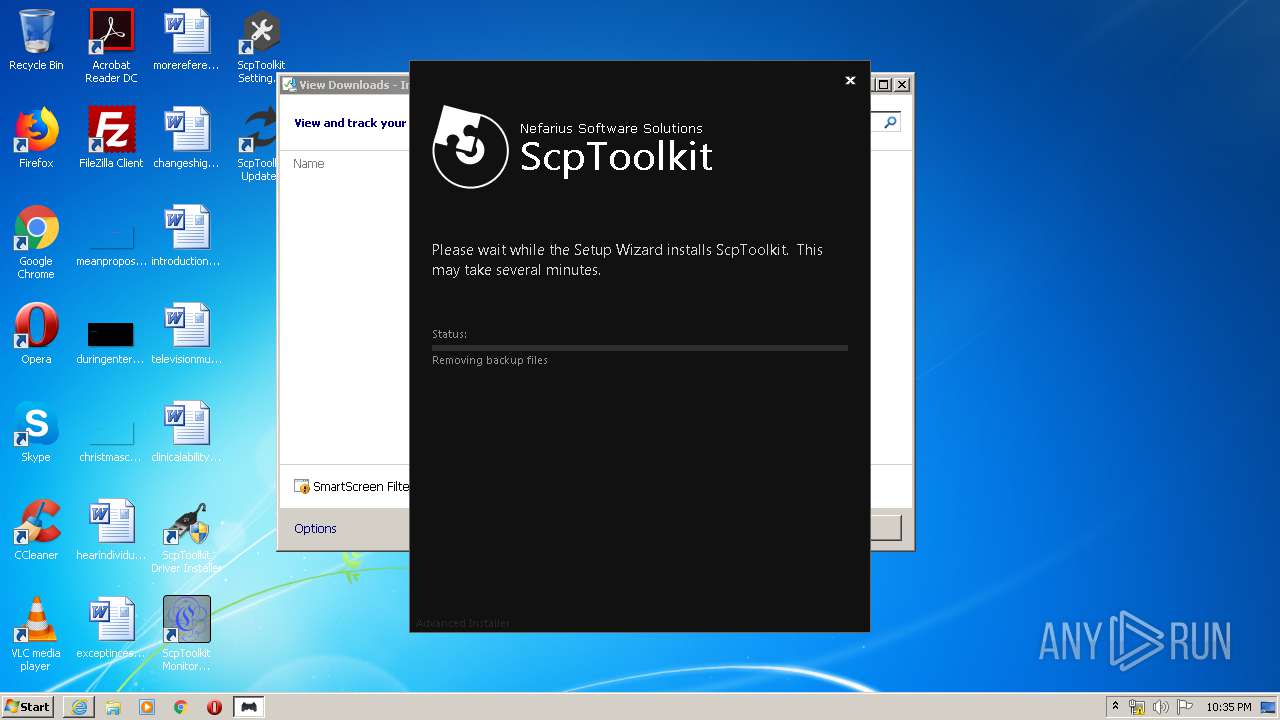Click Name column header in View Downloads
Screen dimensions: 1280x720
click(x=309, y=163)
